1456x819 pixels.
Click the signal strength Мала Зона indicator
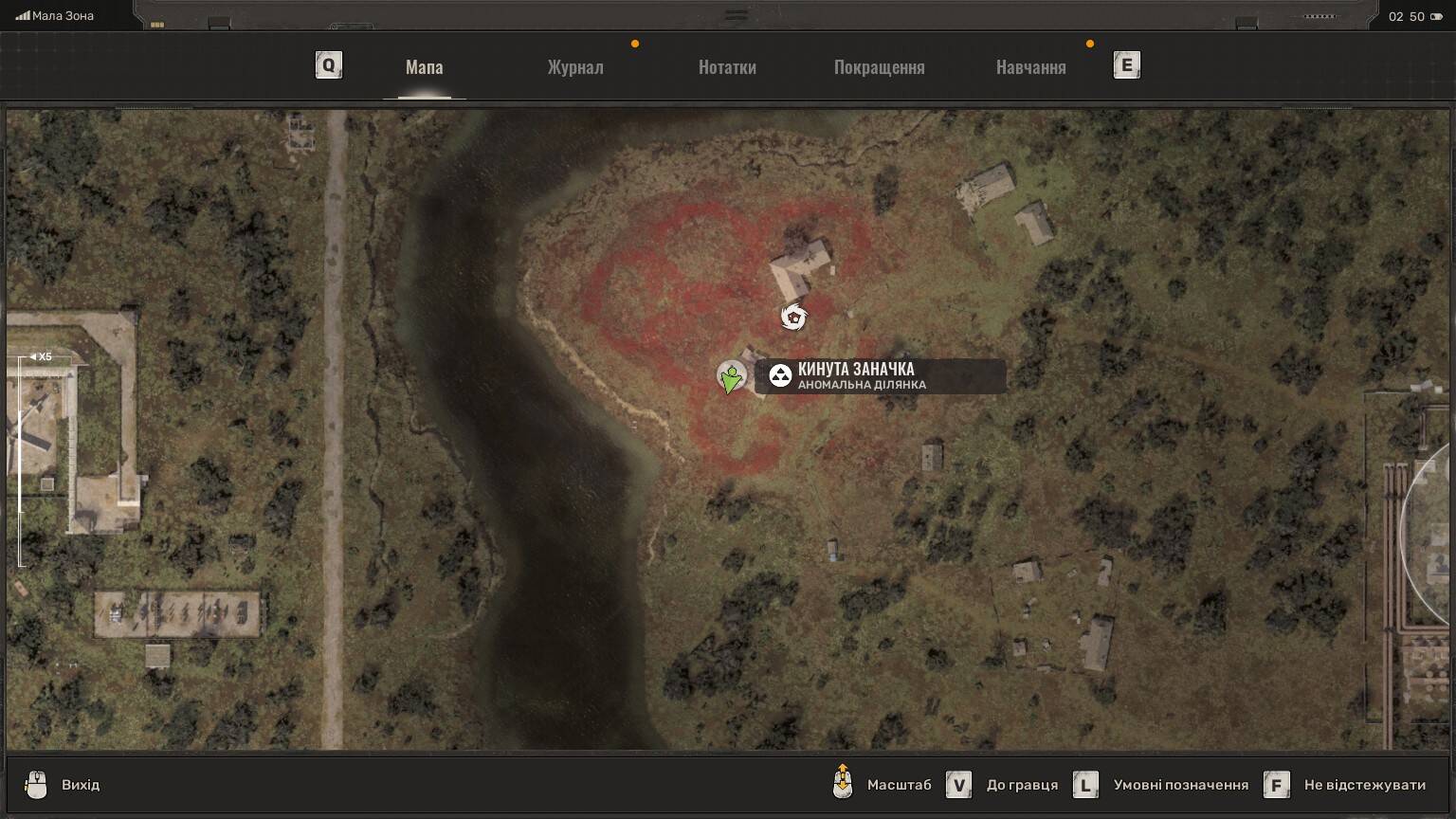[55, 16]
